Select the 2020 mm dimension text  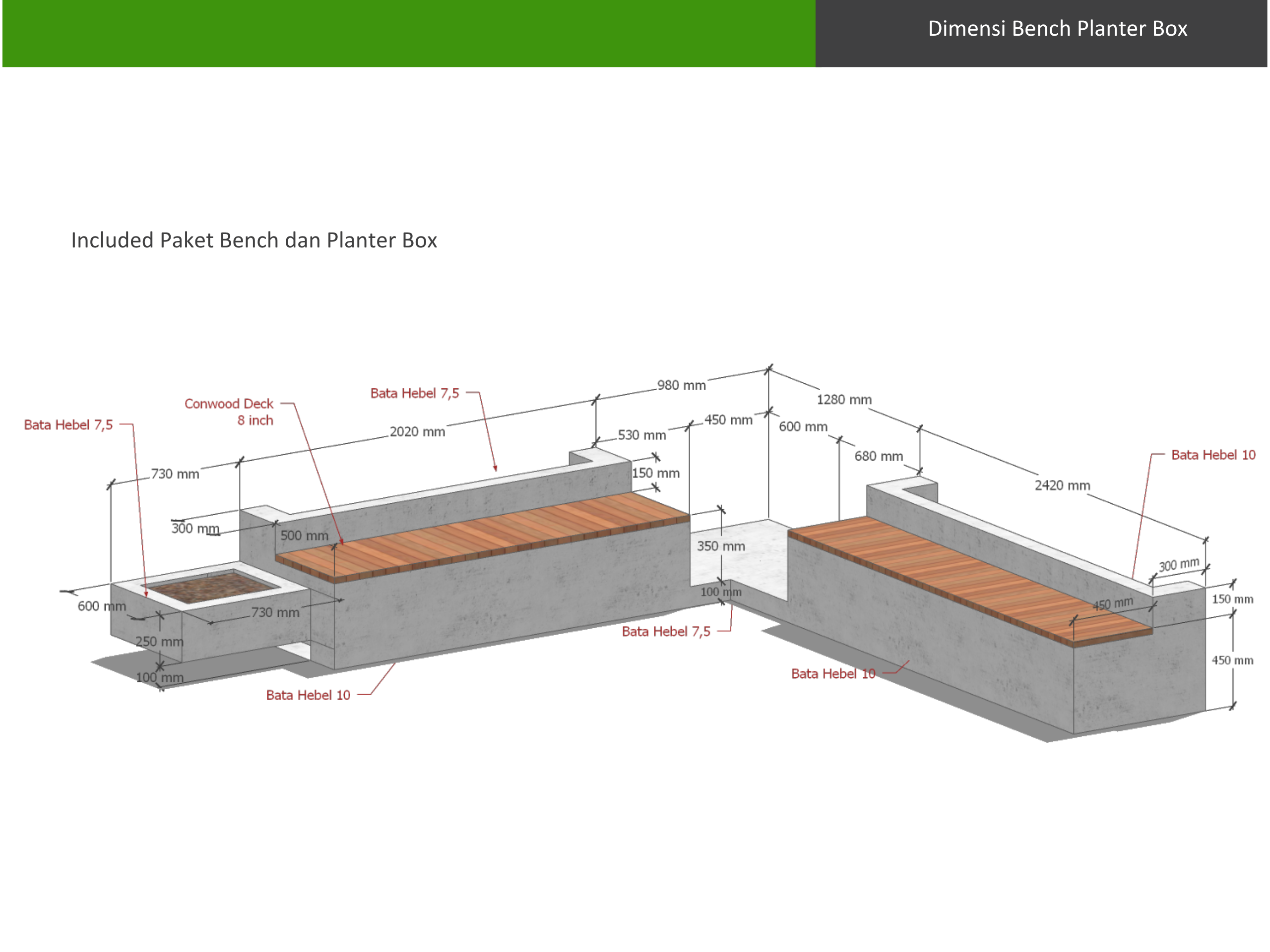417,431
